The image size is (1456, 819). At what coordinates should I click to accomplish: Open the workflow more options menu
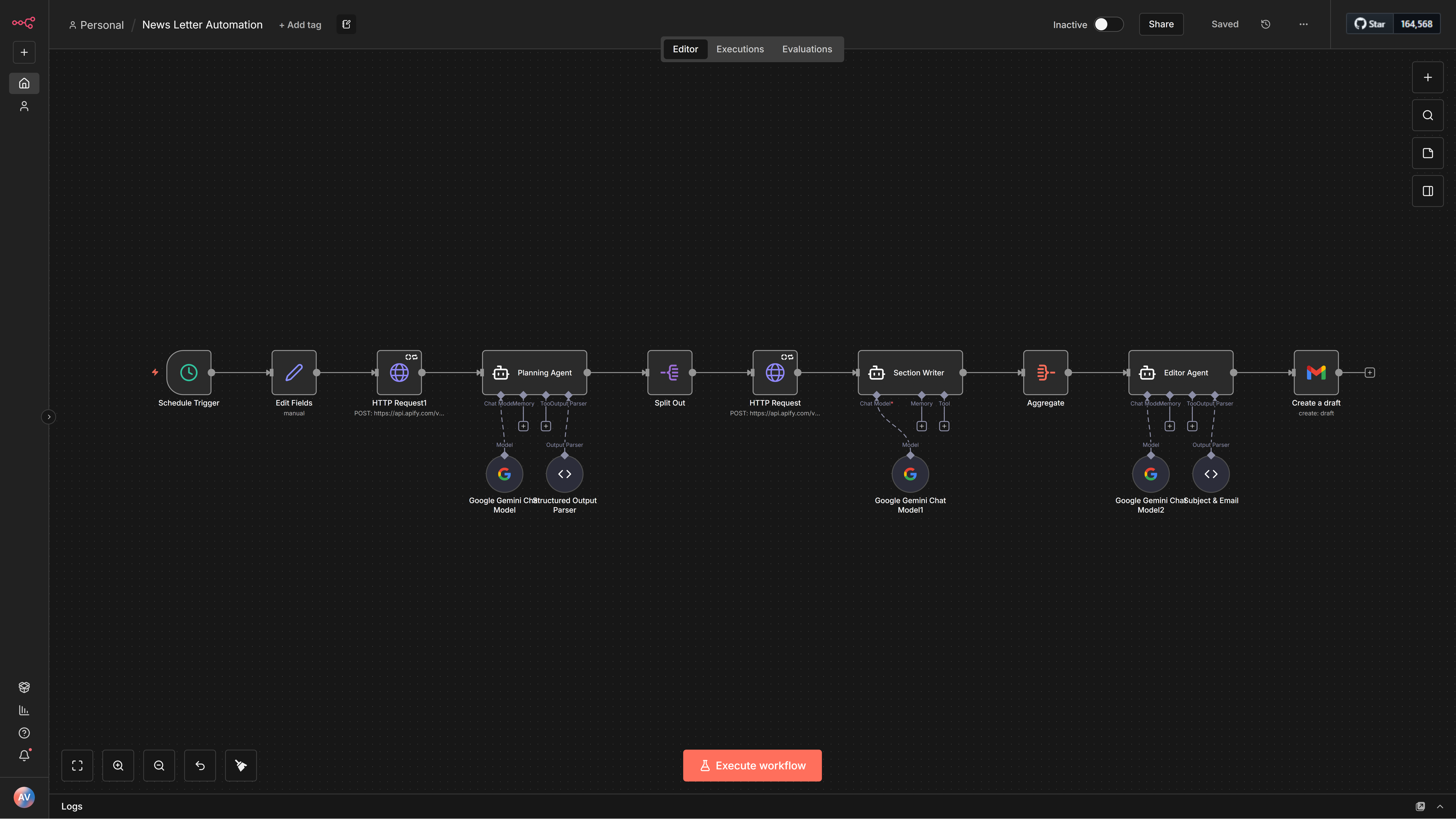coord(1303,24)
